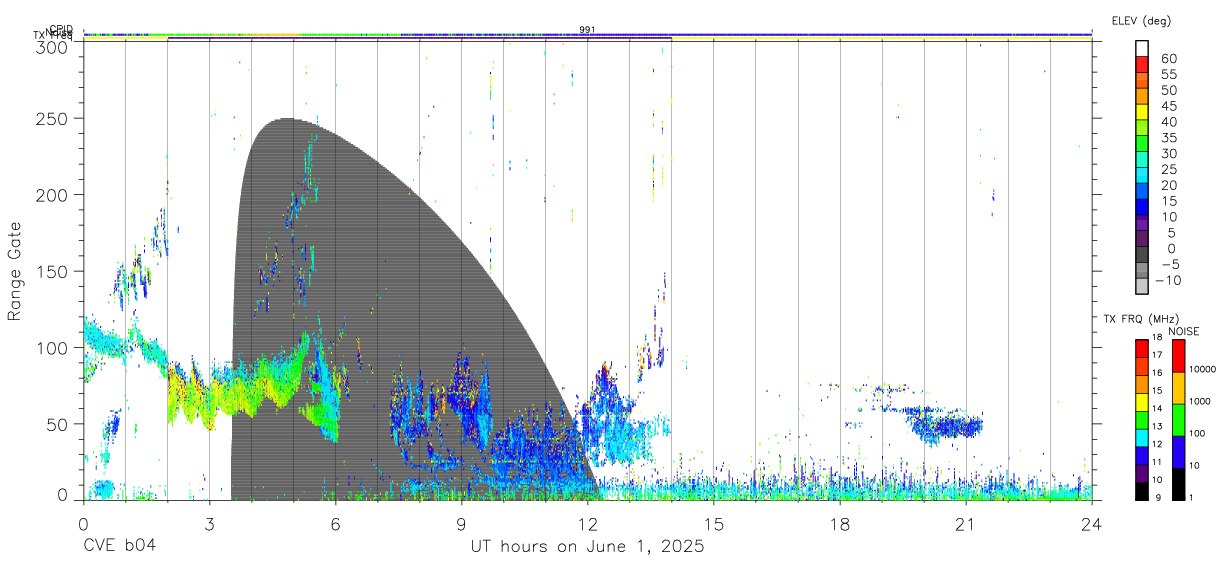Click the '60' label on the ELEV scale
The width and height of the screenshot is (1228, 567).
[1169, 59]
